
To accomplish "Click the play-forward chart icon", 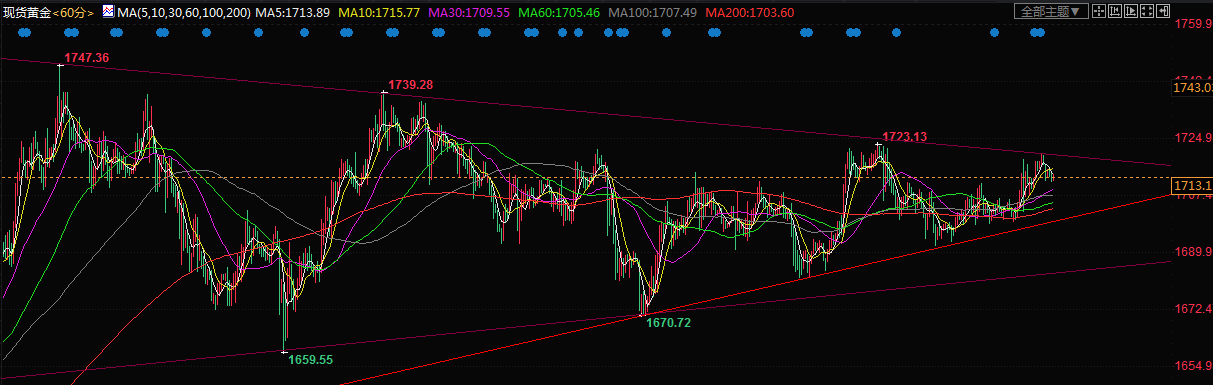I will point(1131,11).
